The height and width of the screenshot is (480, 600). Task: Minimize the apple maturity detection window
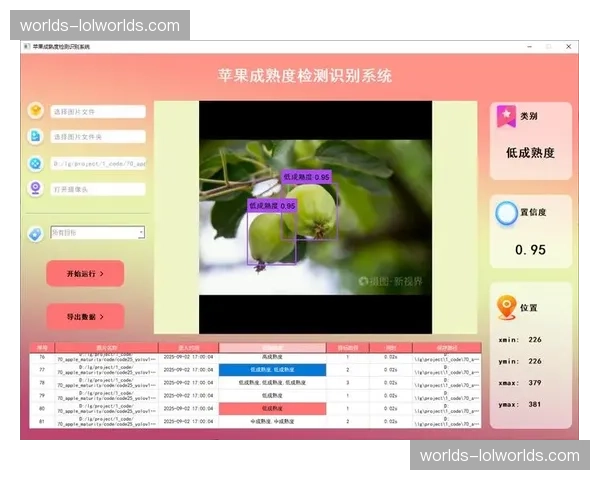coord(530,46)
